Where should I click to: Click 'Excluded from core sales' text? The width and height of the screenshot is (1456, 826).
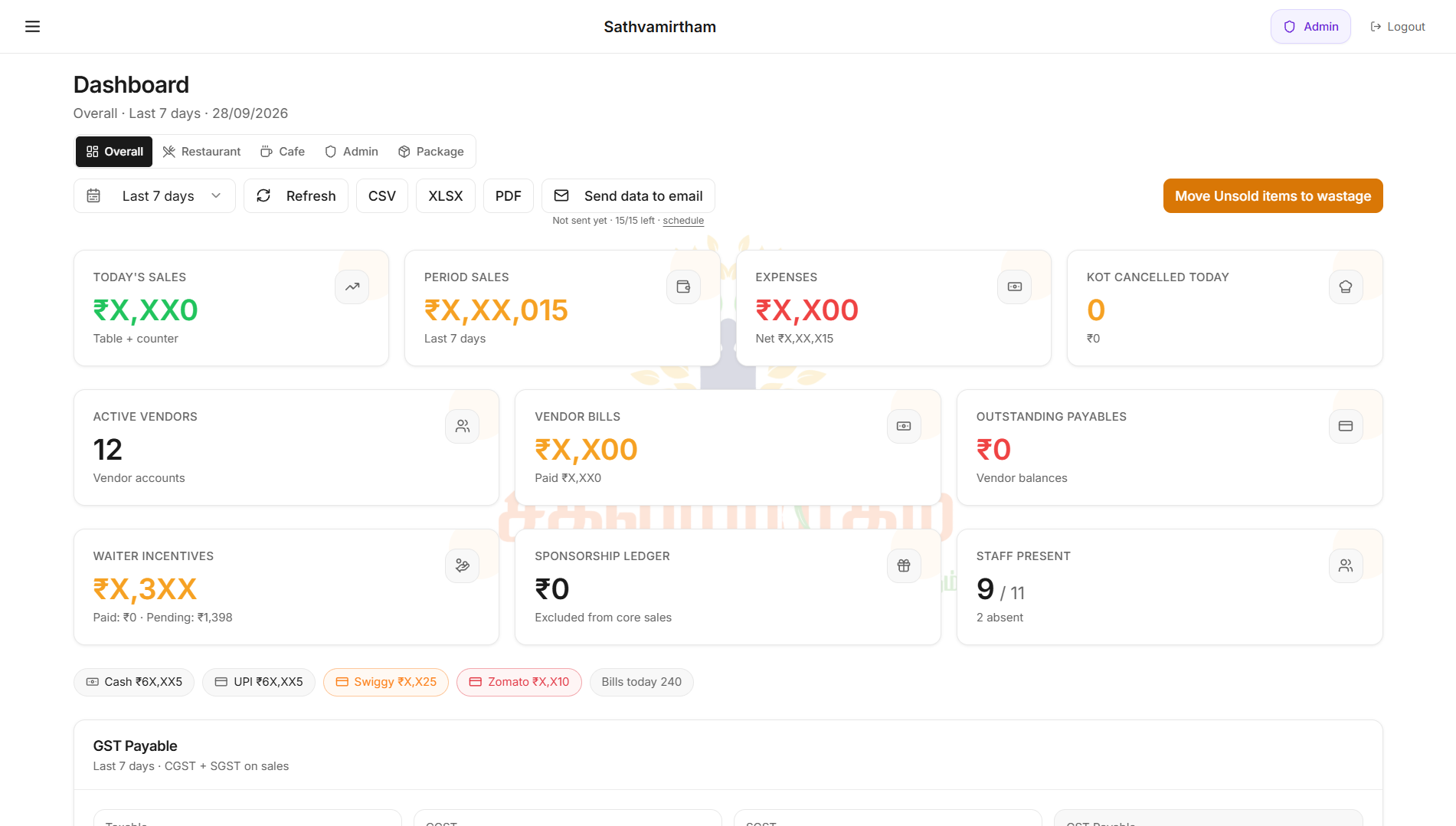tap(603, 618)
